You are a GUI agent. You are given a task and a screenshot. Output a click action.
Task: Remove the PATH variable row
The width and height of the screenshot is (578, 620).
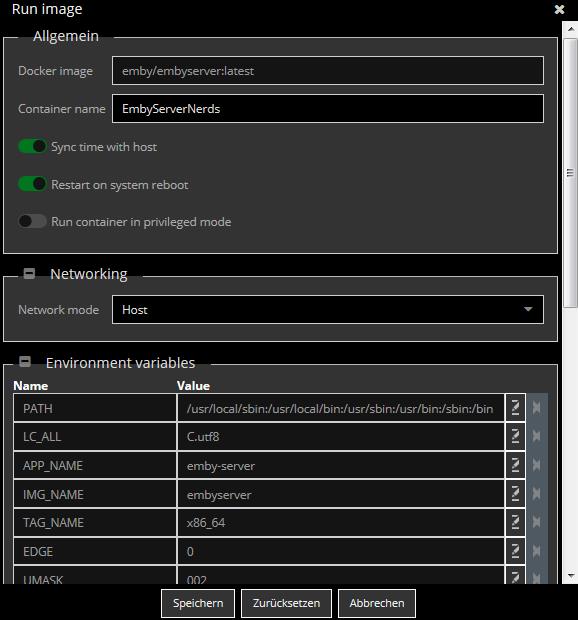pos(536,408)
